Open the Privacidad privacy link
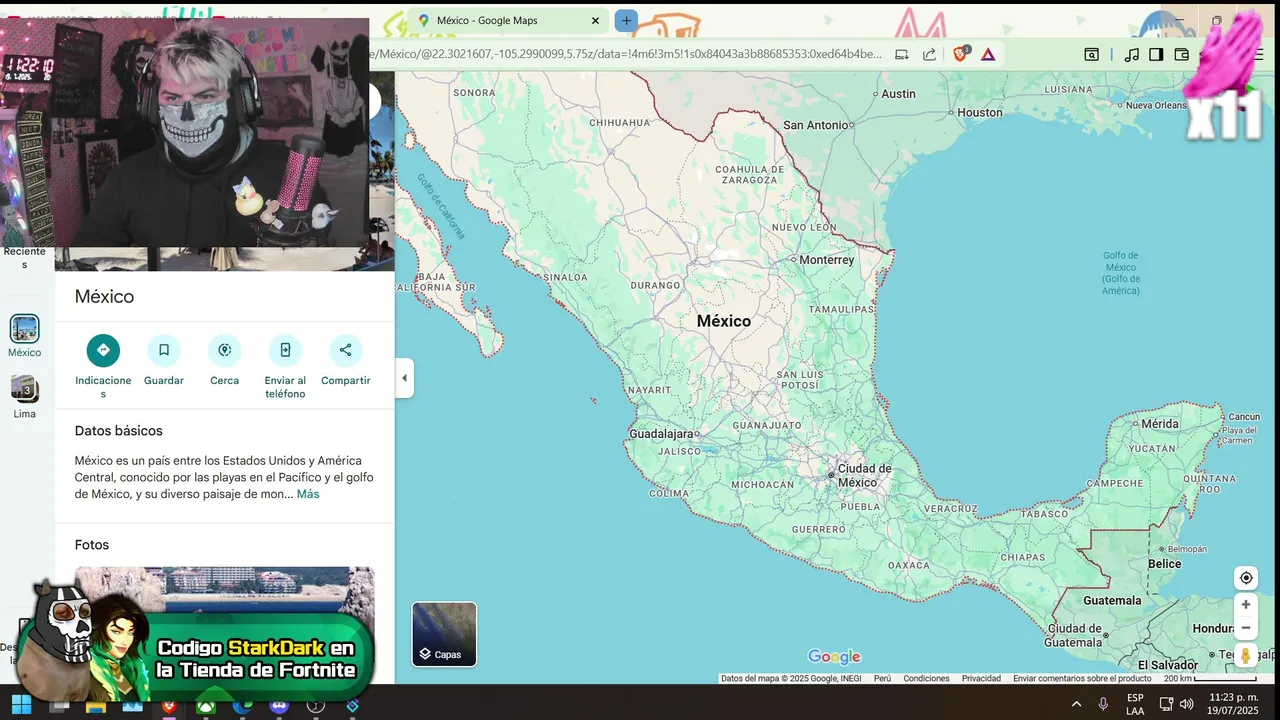1280x720 pixels. [x=981, y=678]
